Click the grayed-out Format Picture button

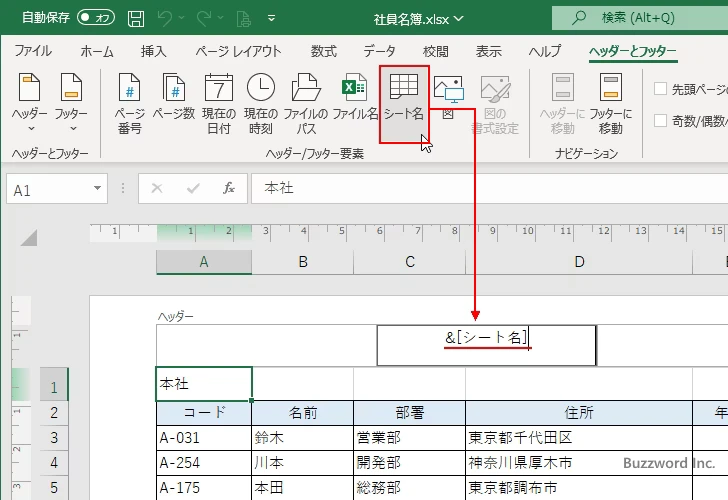[x=495, y=104]
